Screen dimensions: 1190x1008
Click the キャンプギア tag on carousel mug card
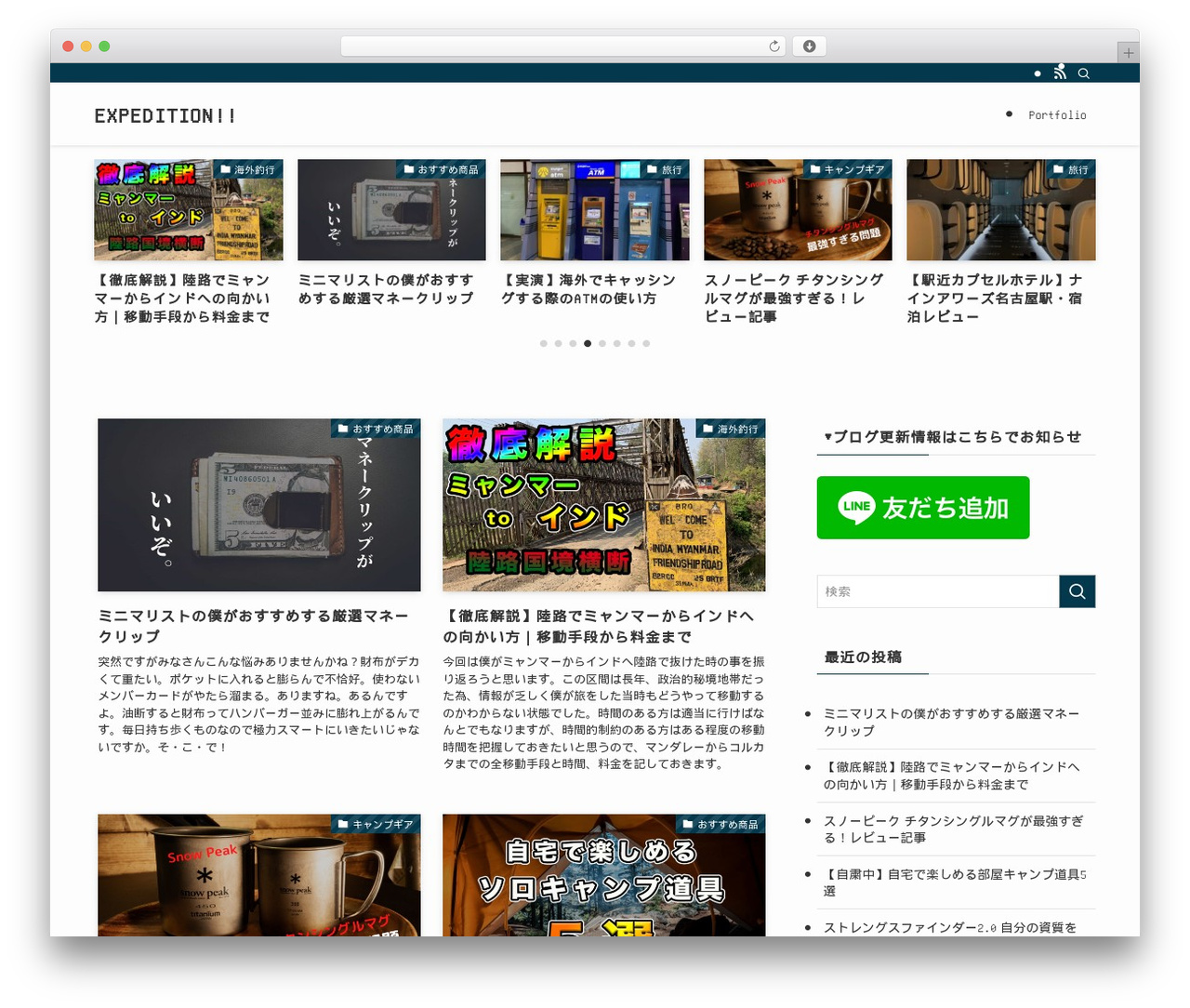click(847, 169)
